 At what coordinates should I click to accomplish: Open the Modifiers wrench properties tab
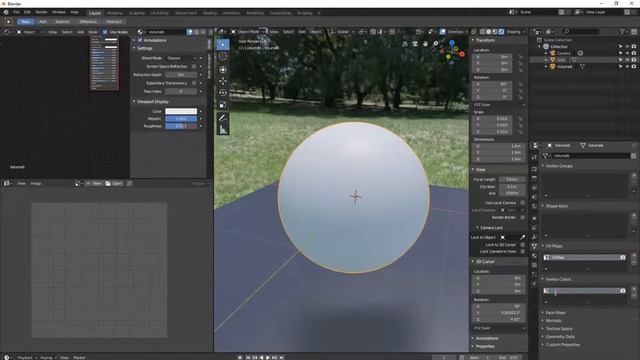534,237
